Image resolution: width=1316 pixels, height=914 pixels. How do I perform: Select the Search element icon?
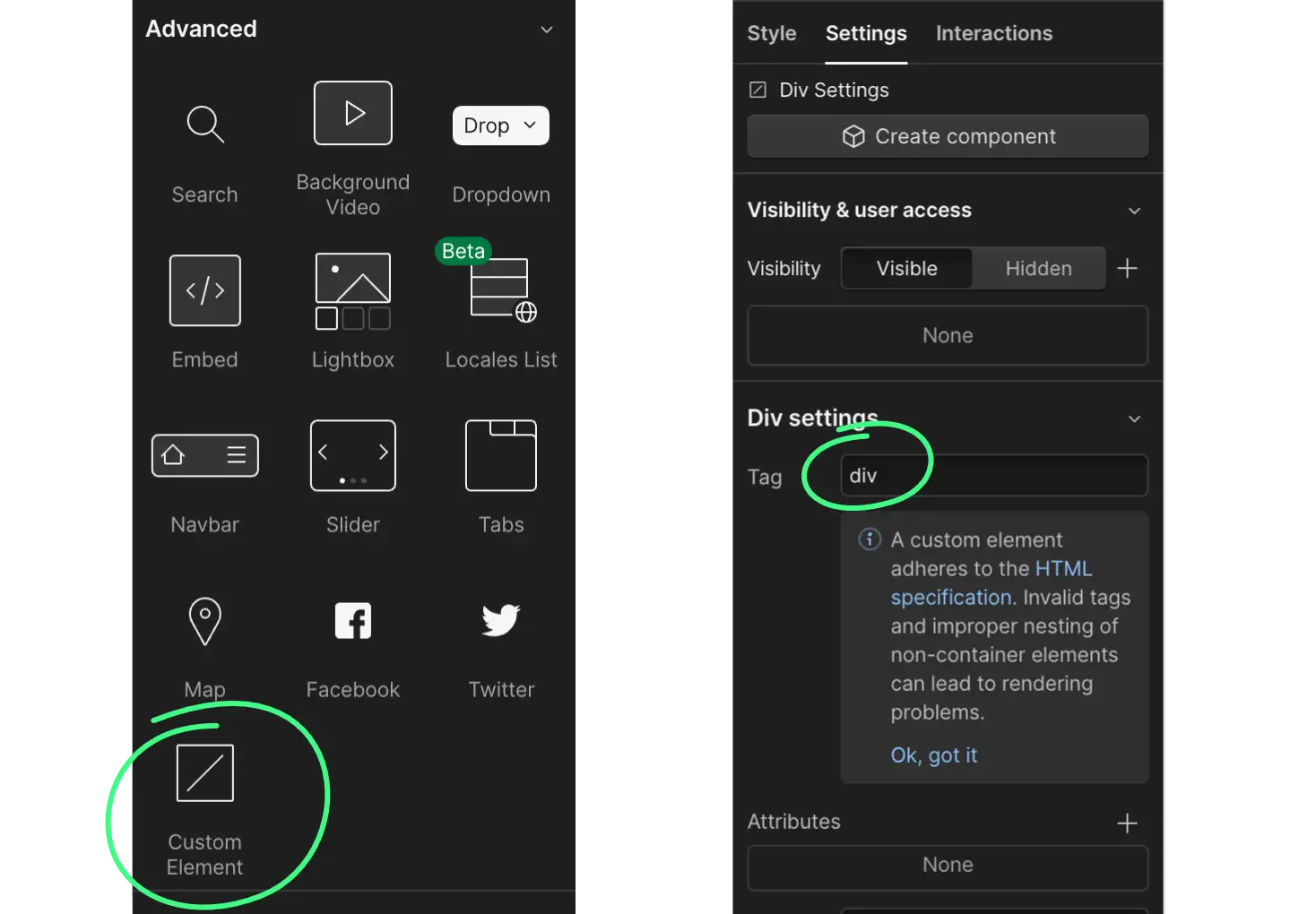click(x=205, y=125)
